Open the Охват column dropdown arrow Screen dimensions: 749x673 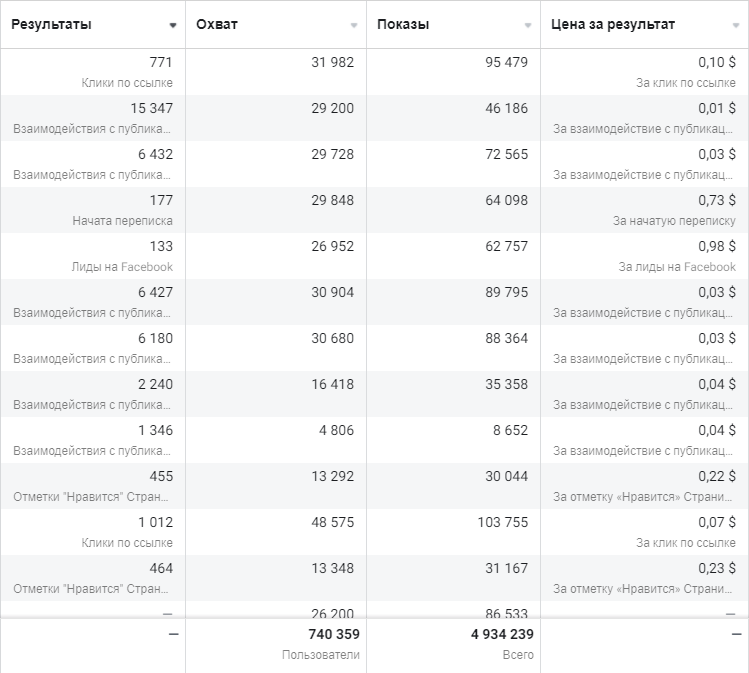pos(354,25)
